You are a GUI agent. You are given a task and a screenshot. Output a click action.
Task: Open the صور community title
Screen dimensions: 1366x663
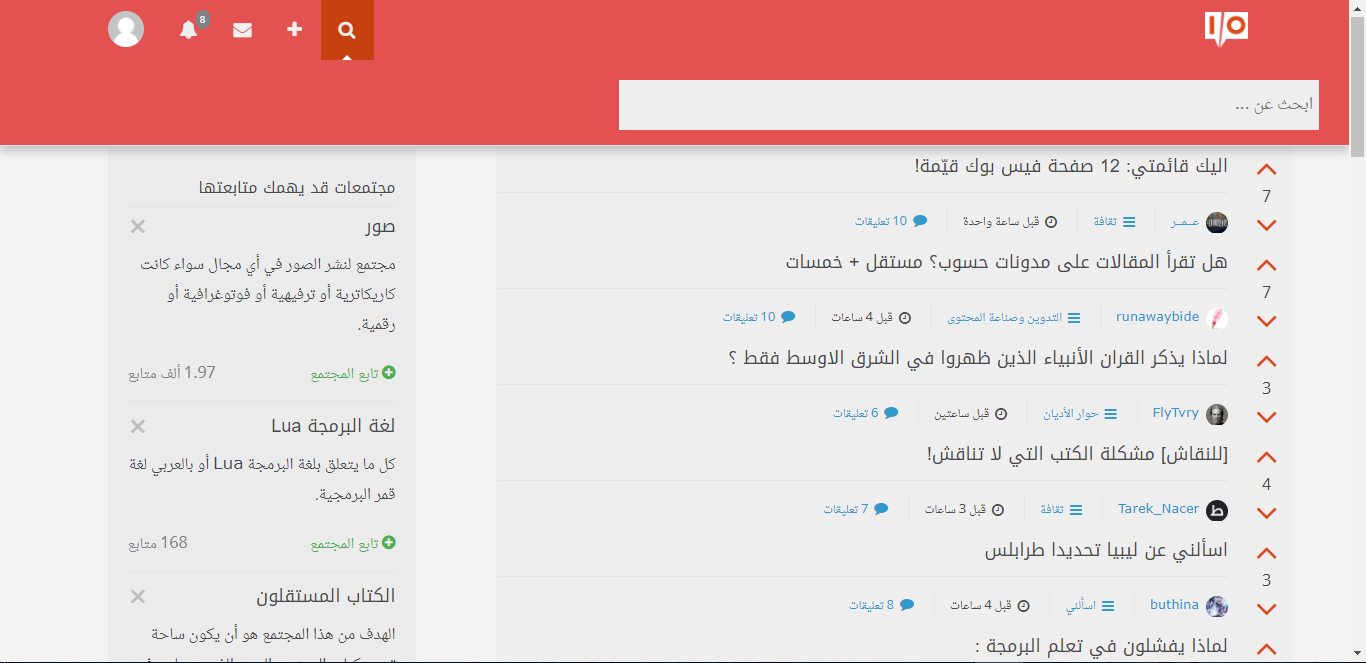pos(380,226)
